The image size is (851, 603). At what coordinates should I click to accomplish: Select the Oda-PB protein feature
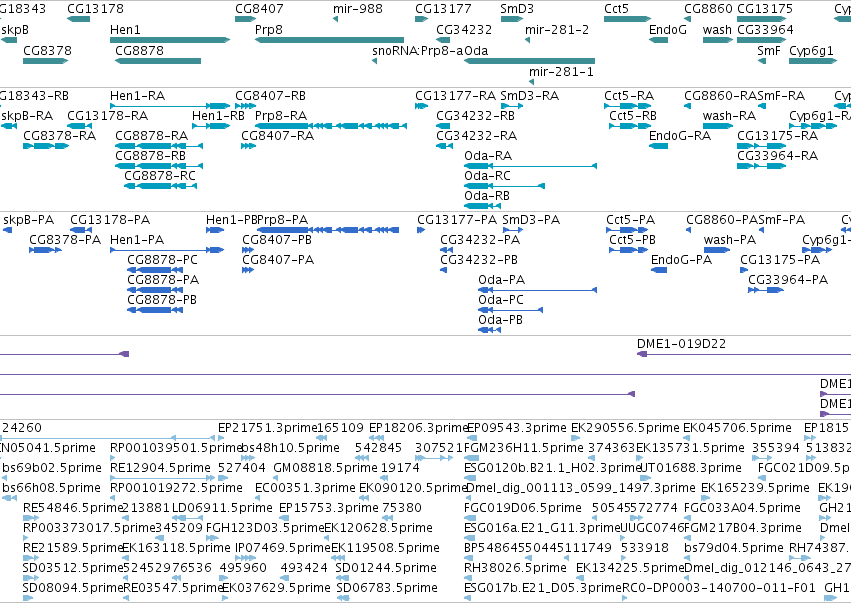point(489,331)
